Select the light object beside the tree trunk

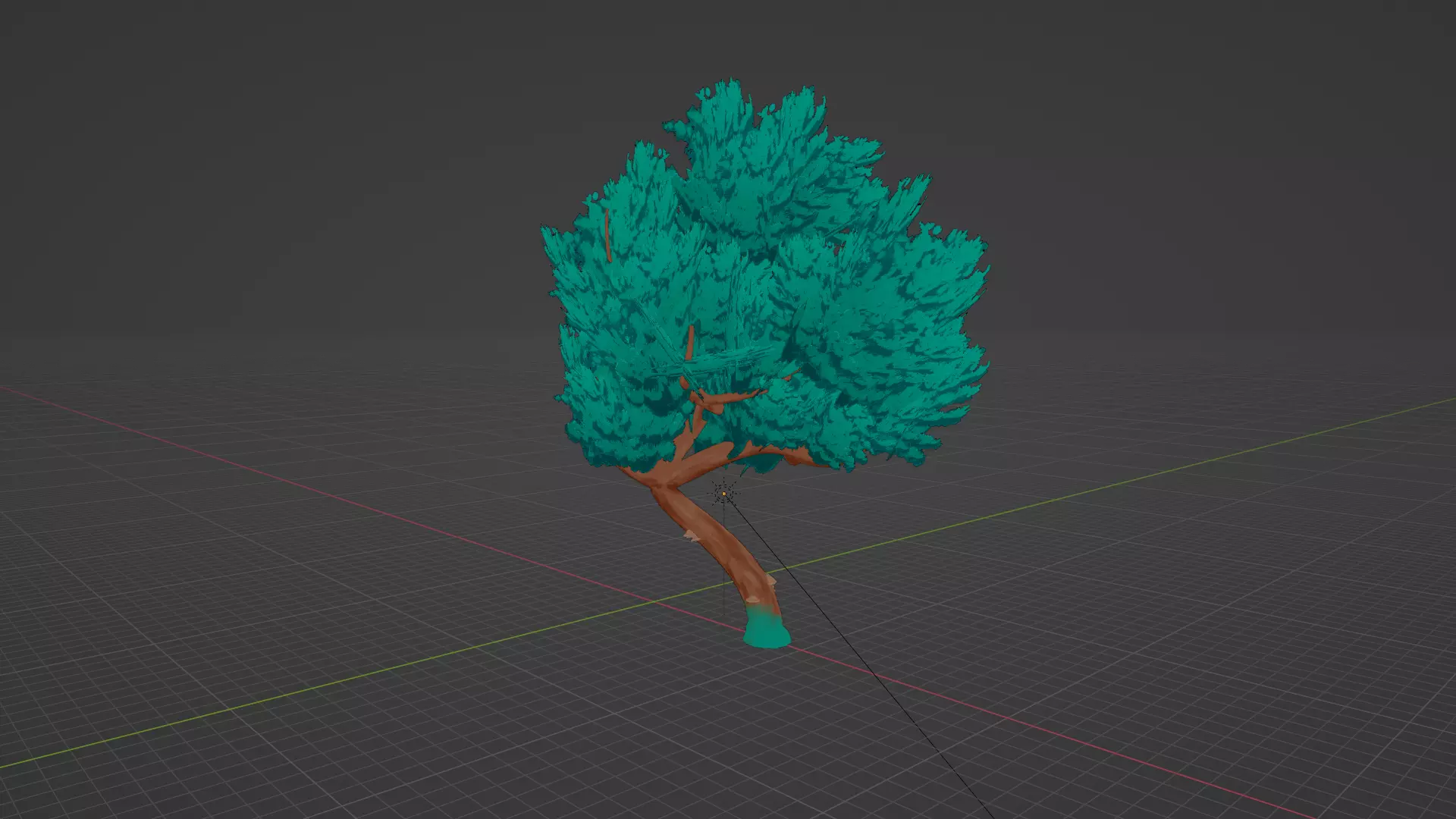coord(724,494)
